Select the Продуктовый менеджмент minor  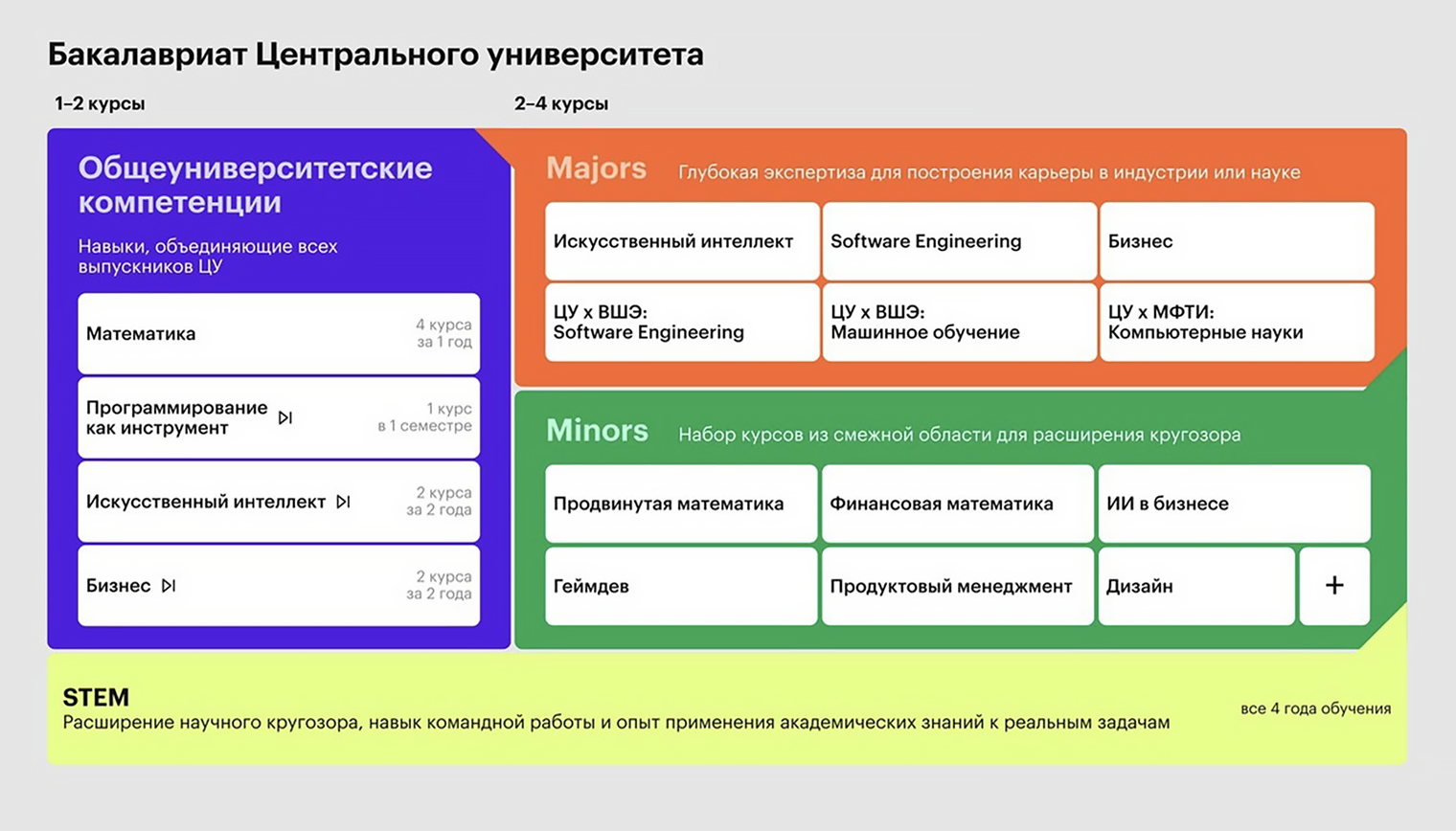(x=957, y=586)
